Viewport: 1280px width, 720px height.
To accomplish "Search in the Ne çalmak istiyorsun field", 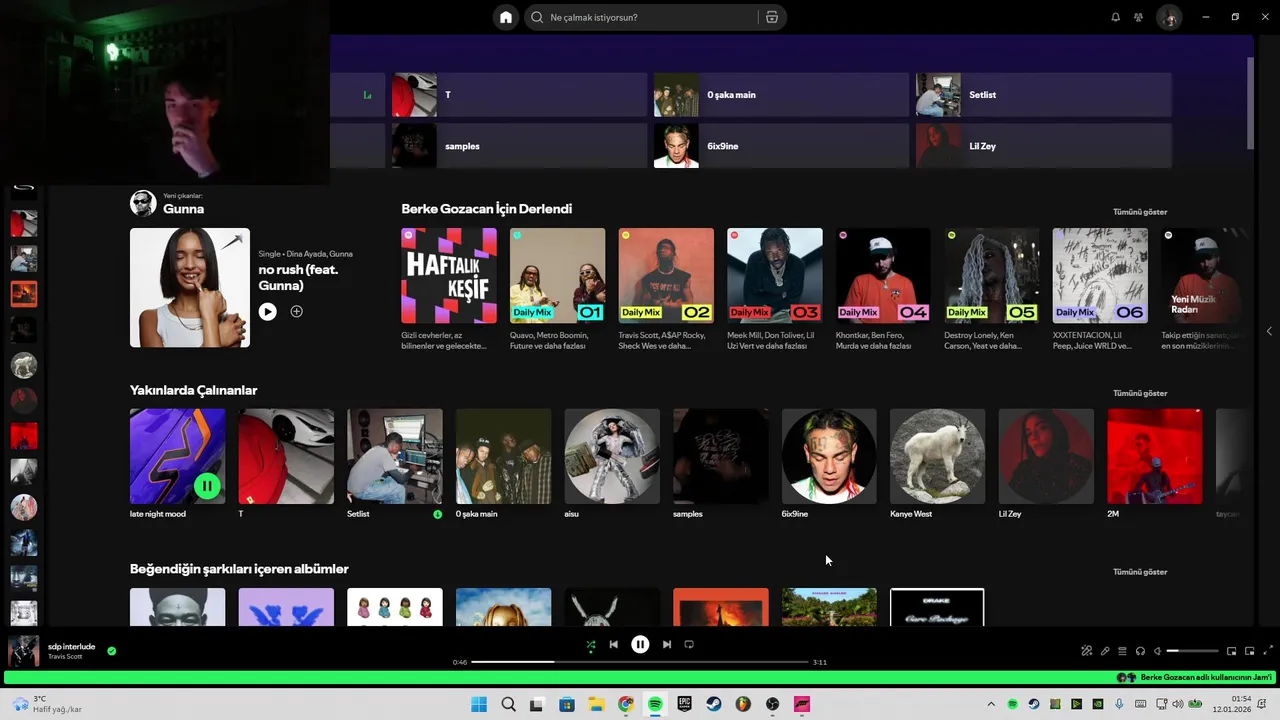I will (640, 17).
